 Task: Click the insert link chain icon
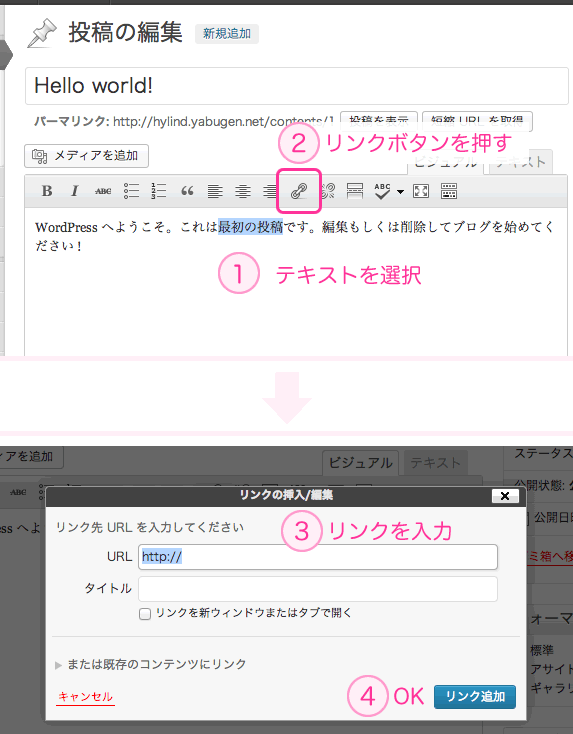[299, 191]
